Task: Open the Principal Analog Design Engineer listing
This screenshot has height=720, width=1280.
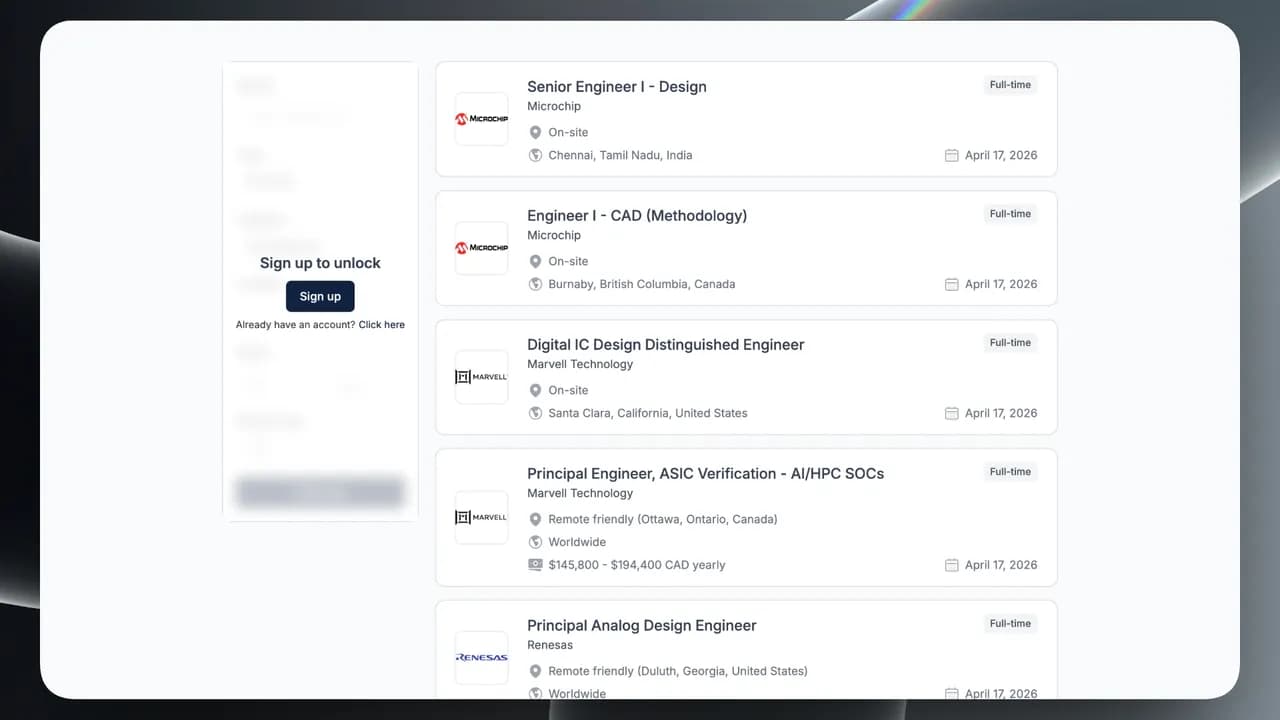Action: (x=642, y=626)
